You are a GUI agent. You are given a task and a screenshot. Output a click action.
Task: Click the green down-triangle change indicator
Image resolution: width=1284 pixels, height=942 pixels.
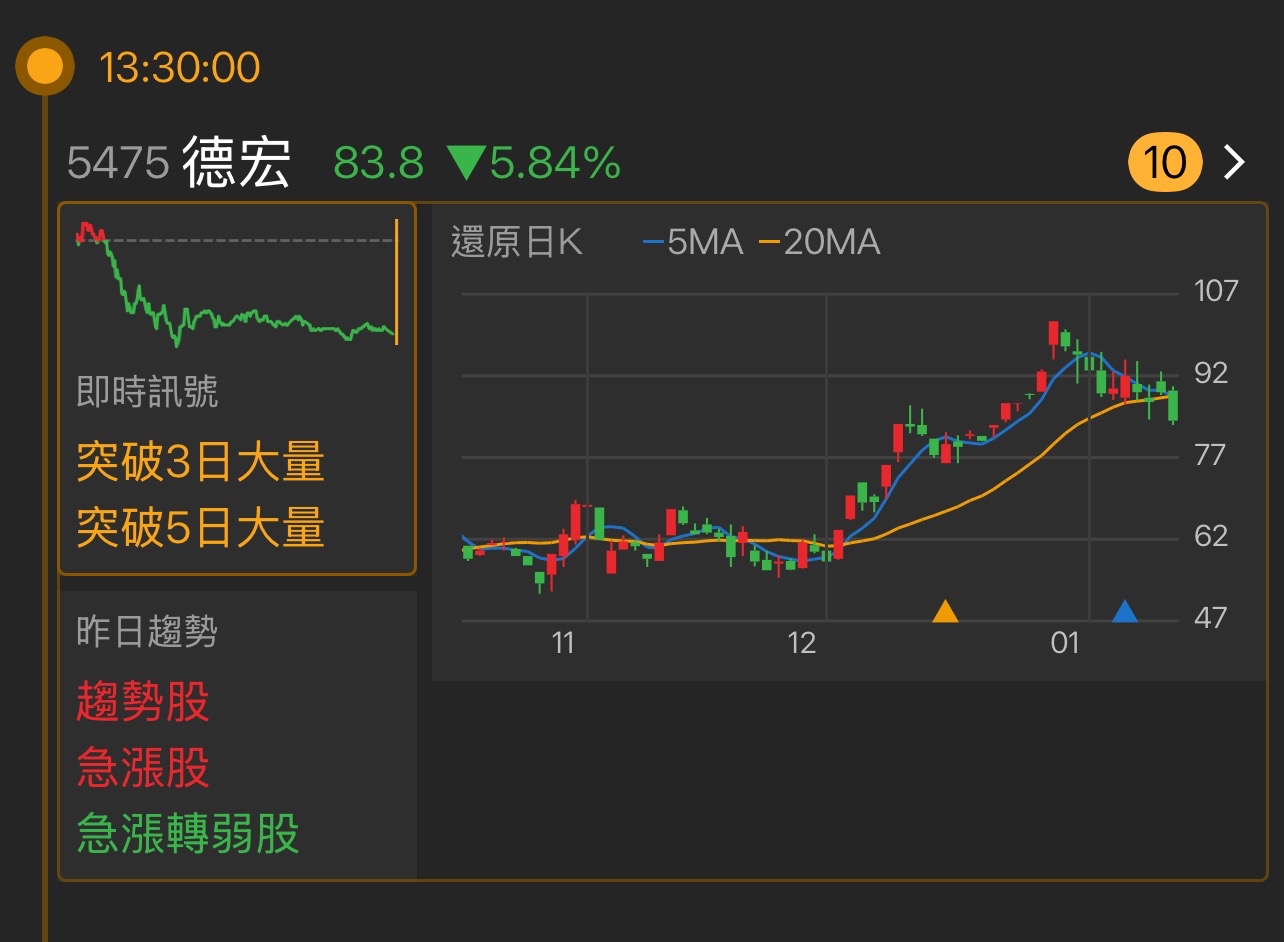point(465,163)
